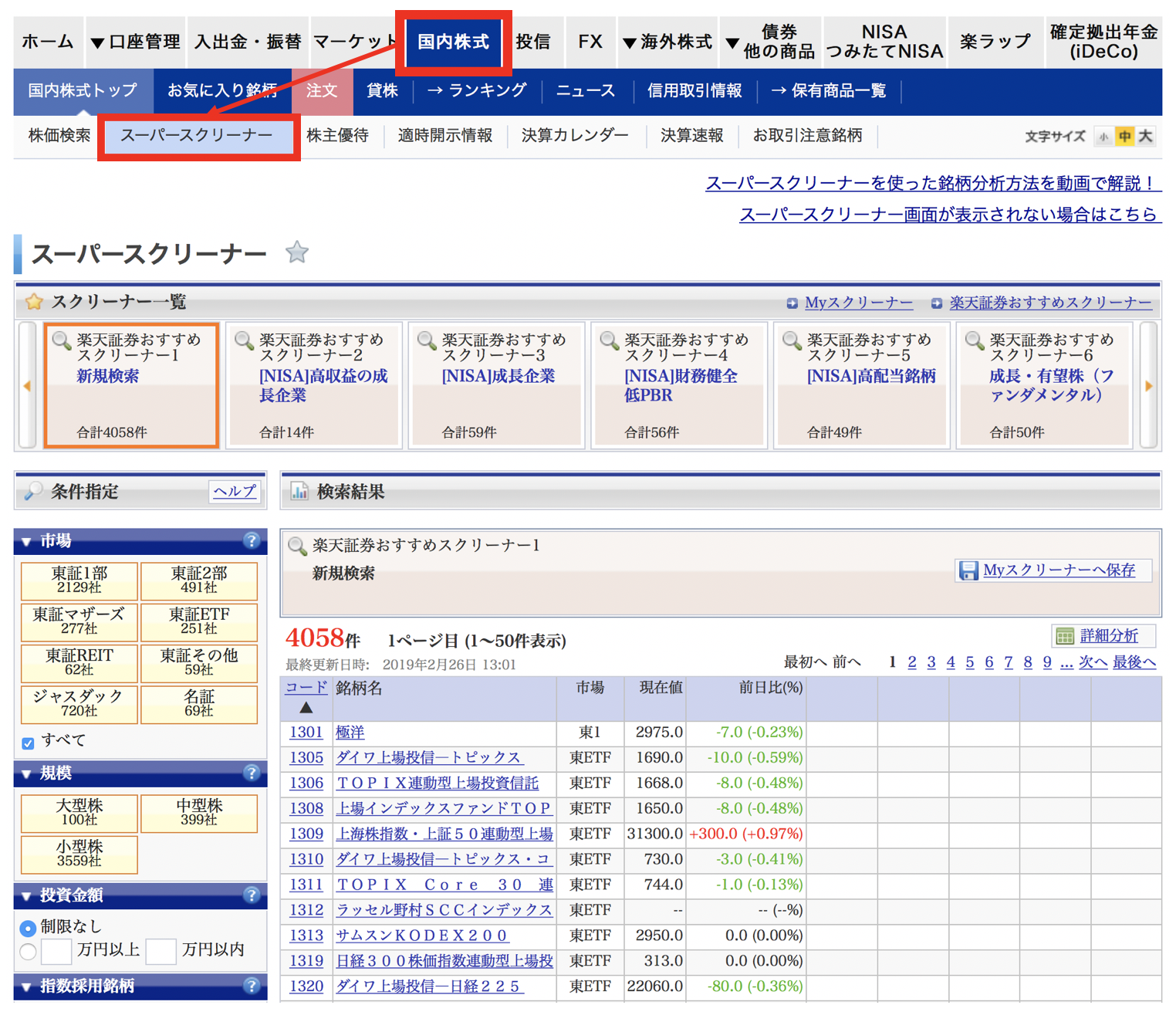Click magnifier icon on スクリーナー1 card
The image size is (1176, 1022).
pos(61,340)
